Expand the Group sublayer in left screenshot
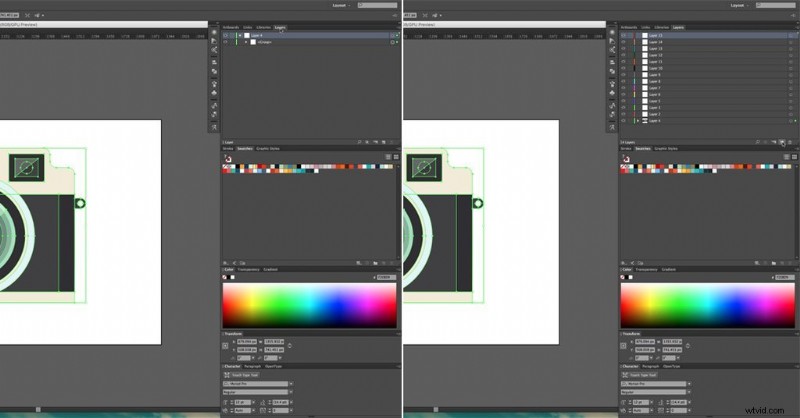Screen dimensions: 800x418 246,42
